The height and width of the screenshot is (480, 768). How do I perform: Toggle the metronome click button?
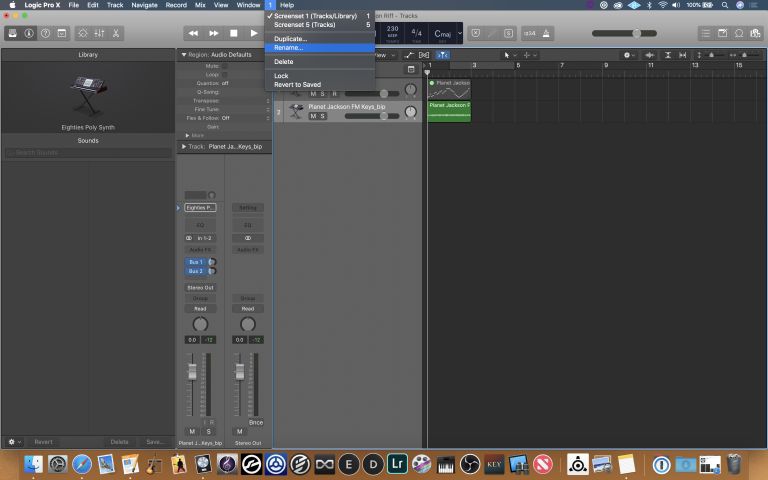coord(546,33)
